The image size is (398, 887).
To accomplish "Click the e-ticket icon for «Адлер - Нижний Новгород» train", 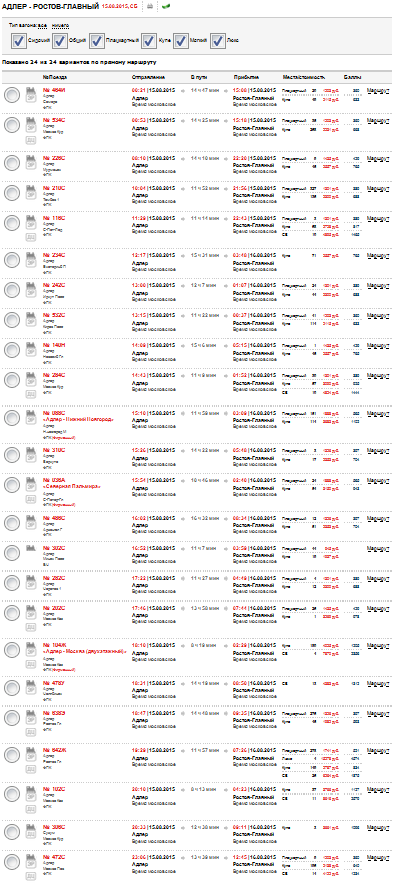I will [x=31, y=418].
